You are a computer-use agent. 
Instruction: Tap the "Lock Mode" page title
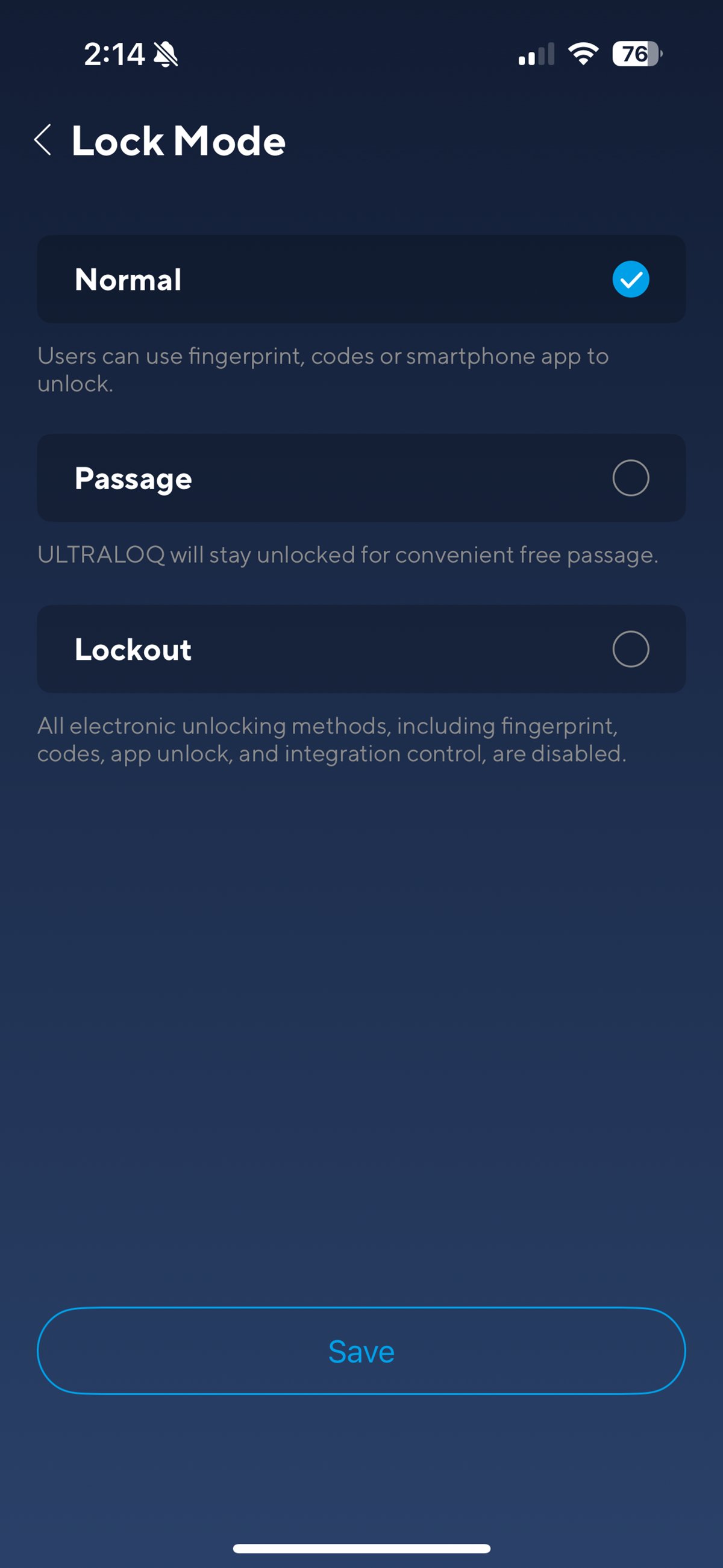point(178,141)
